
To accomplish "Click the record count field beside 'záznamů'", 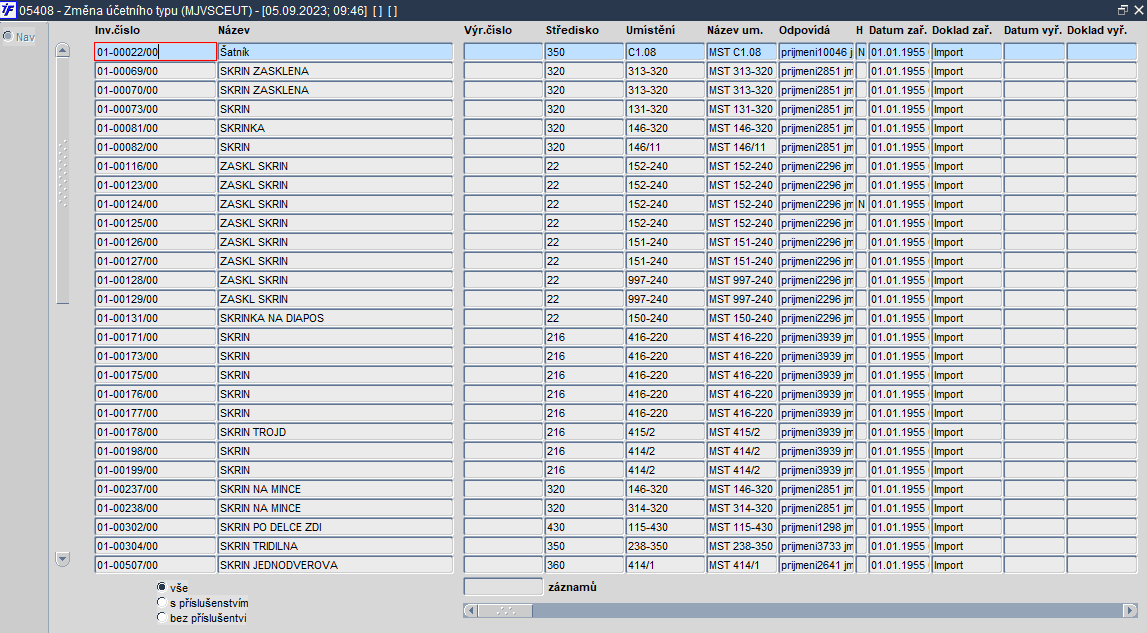I will point(503,587).
